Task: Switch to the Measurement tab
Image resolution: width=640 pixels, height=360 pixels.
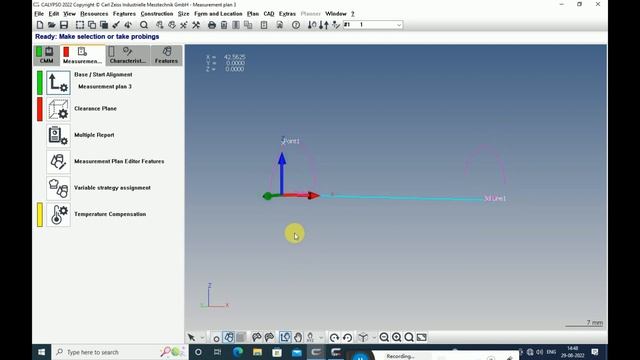Action: point(82,55)
